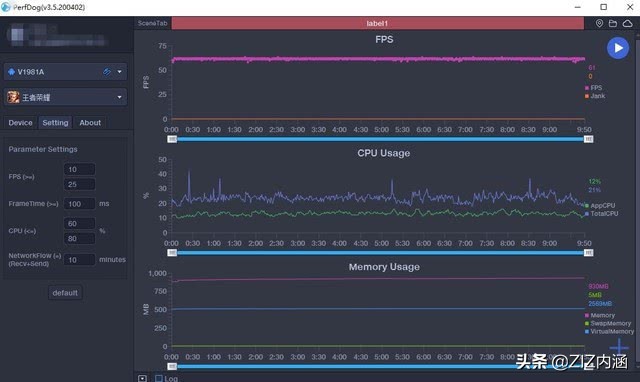Click the Parameter Settings heading

tap(43, 149)
